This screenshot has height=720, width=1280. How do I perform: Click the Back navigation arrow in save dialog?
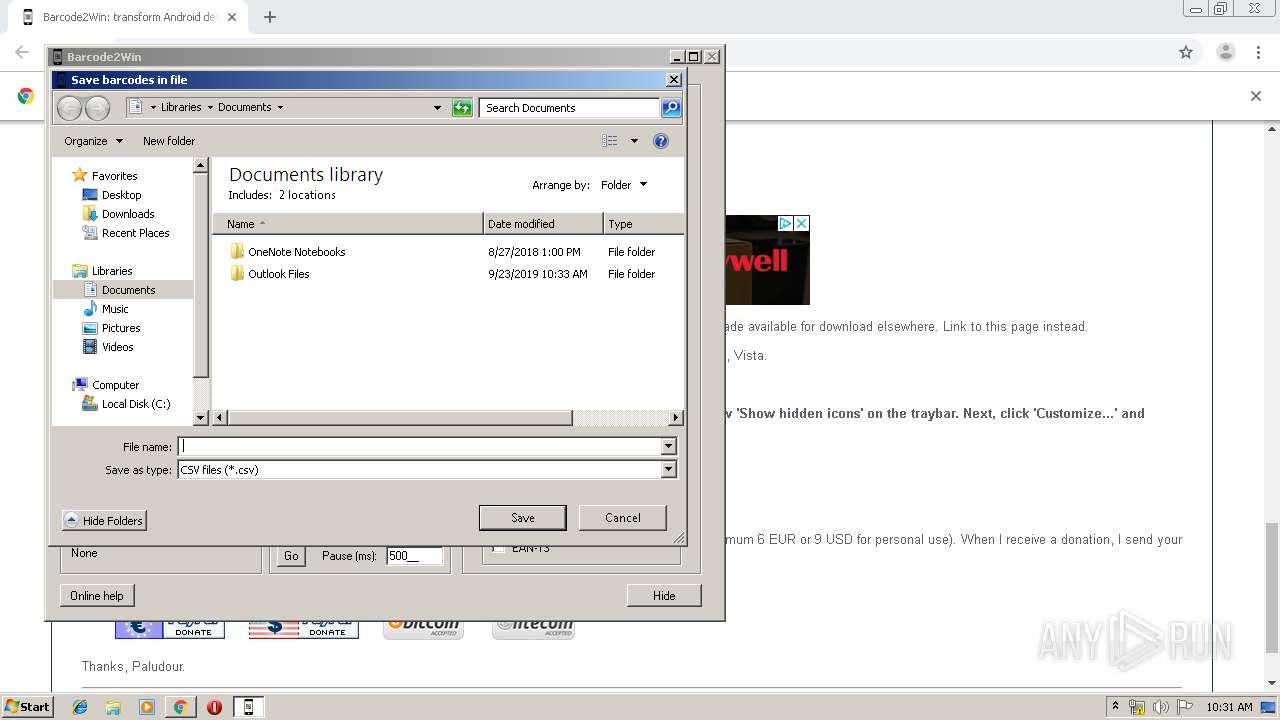pos(69,108)
